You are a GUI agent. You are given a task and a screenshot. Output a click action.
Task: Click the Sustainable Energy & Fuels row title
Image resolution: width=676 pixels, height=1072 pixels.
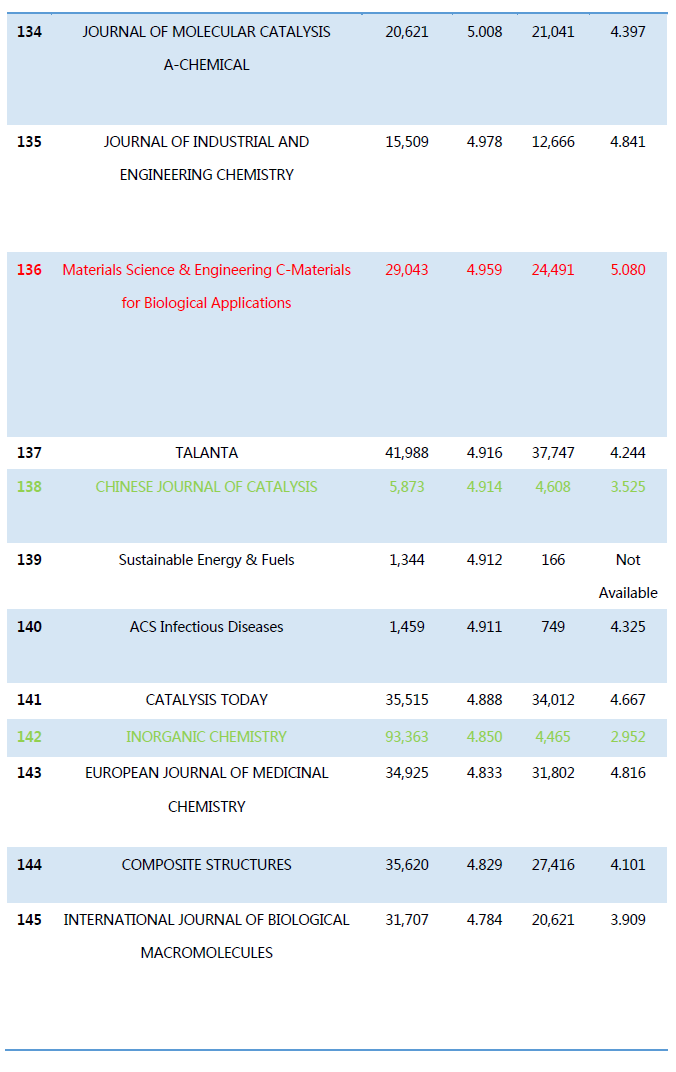click(x=206, y=560)
